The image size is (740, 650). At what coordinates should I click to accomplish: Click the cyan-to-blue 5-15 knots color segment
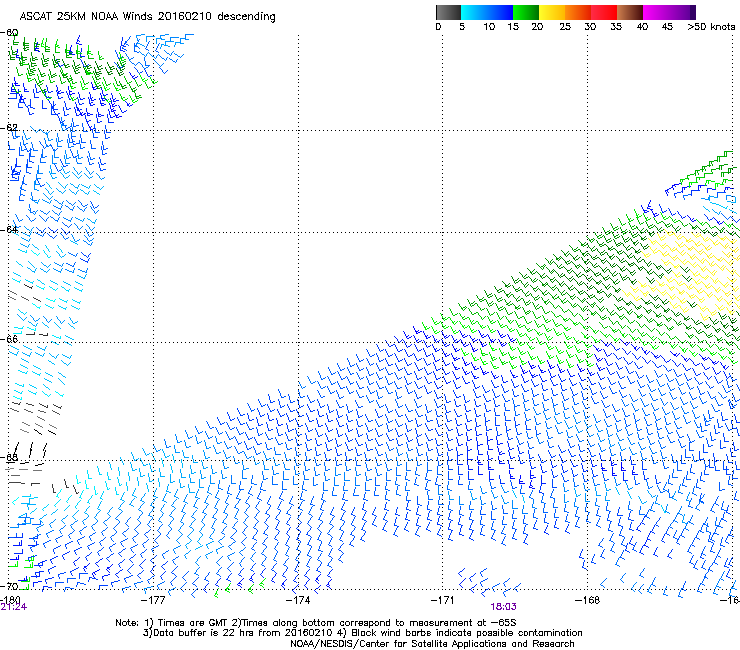[x=487, y=12]
